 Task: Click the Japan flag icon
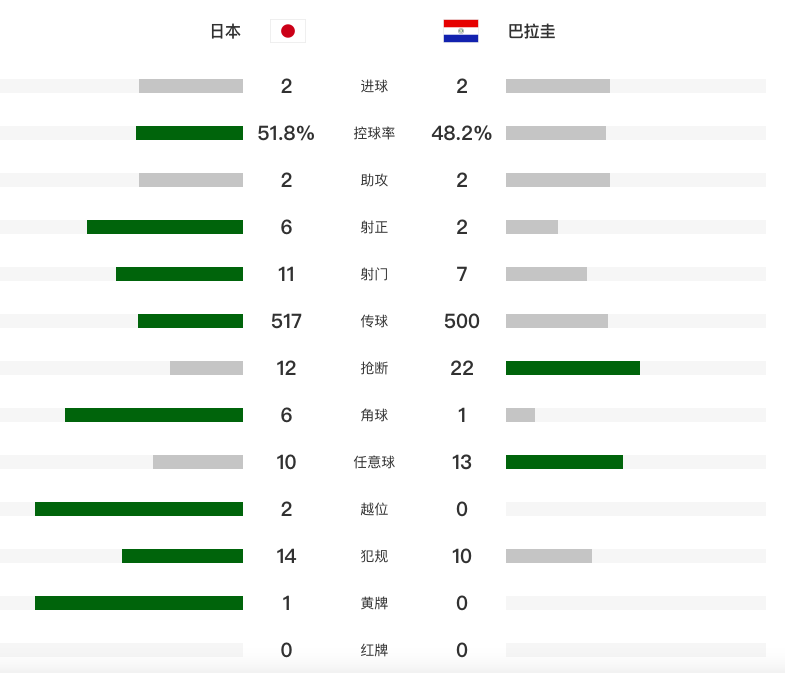(288, 31)
